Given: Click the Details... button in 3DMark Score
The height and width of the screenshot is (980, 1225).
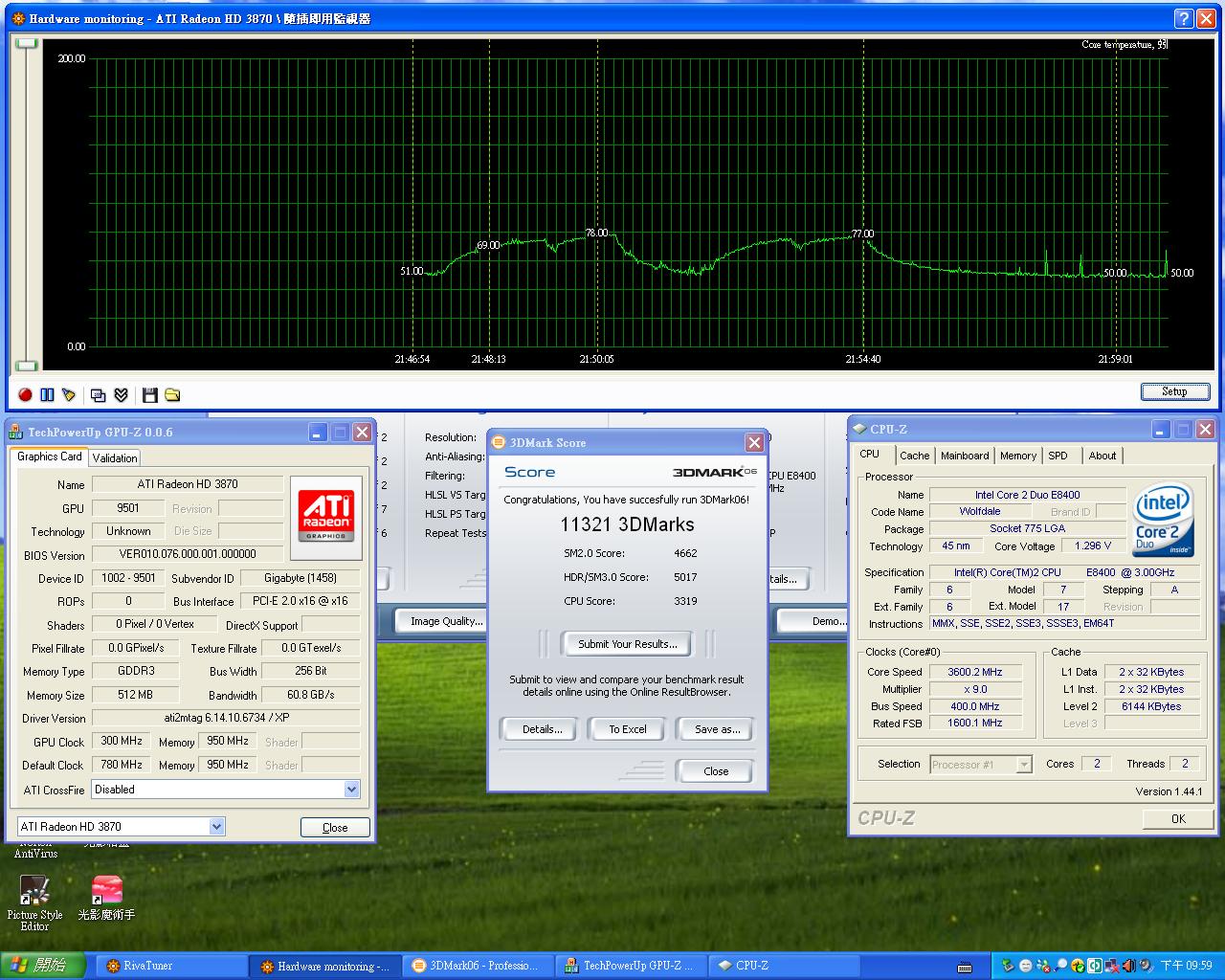Looking at the screenshot, I should coord(542,729).
